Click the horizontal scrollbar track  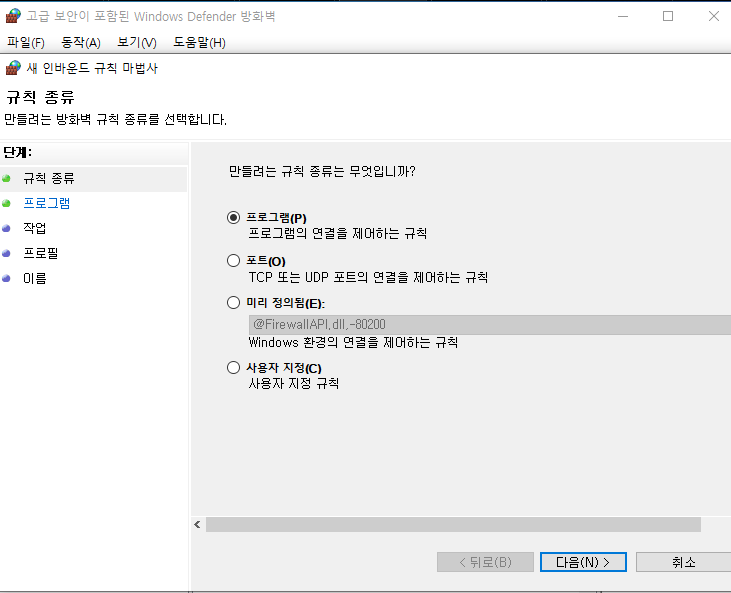click(453, 524)
